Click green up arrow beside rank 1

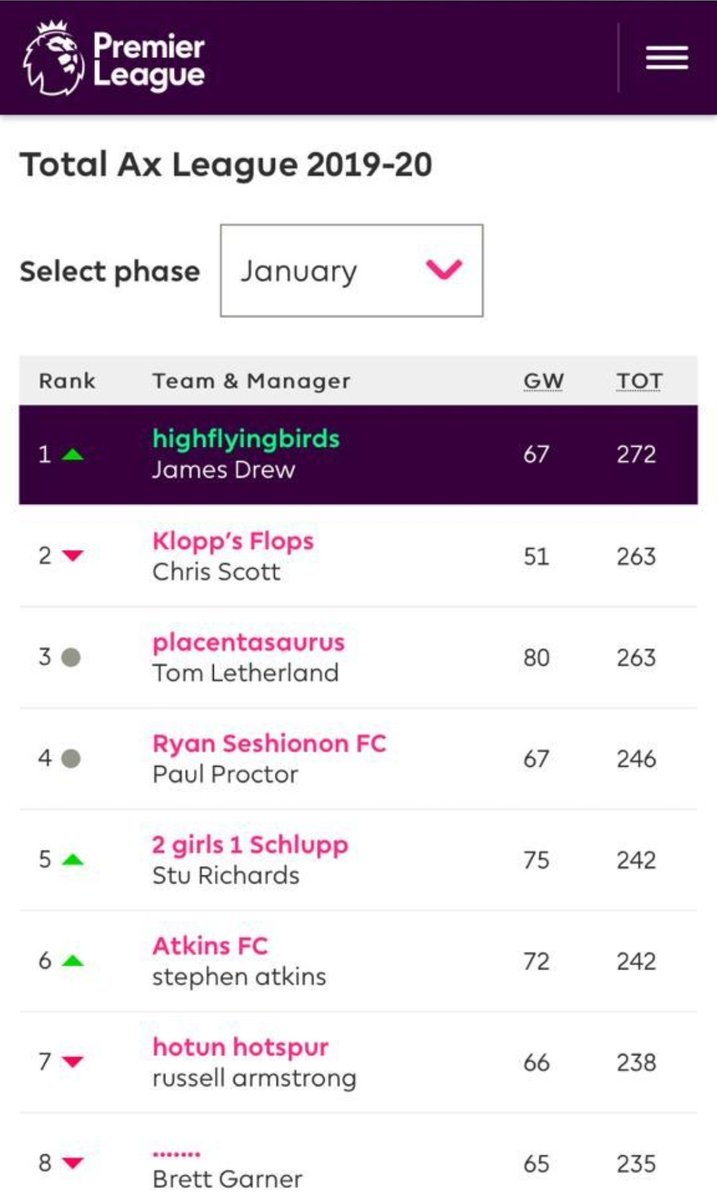click(73, 455)
